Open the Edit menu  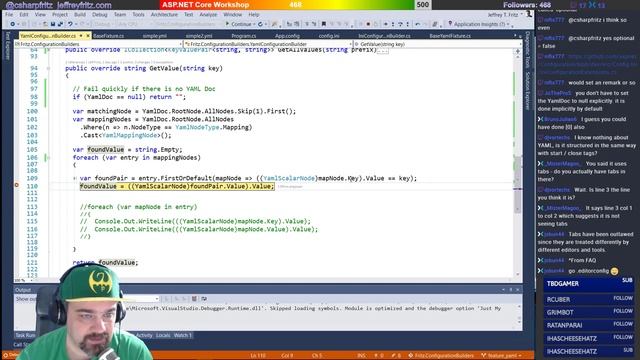point(24,15)
